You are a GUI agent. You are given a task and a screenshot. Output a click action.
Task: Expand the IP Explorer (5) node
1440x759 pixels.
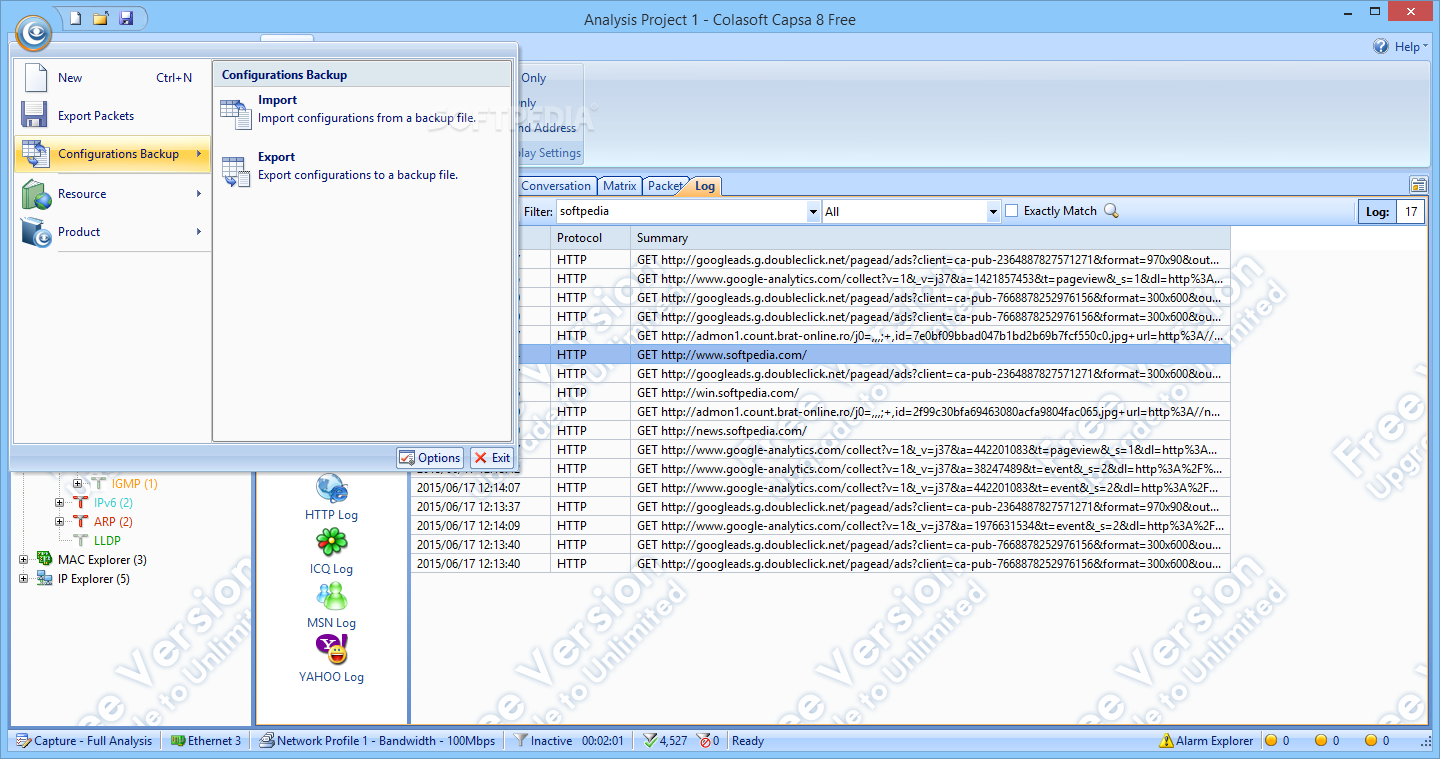[23, 579]
